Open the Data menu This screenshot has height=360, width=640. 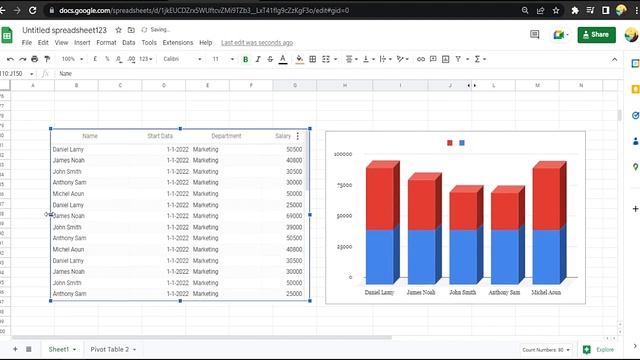coord(129,42)
